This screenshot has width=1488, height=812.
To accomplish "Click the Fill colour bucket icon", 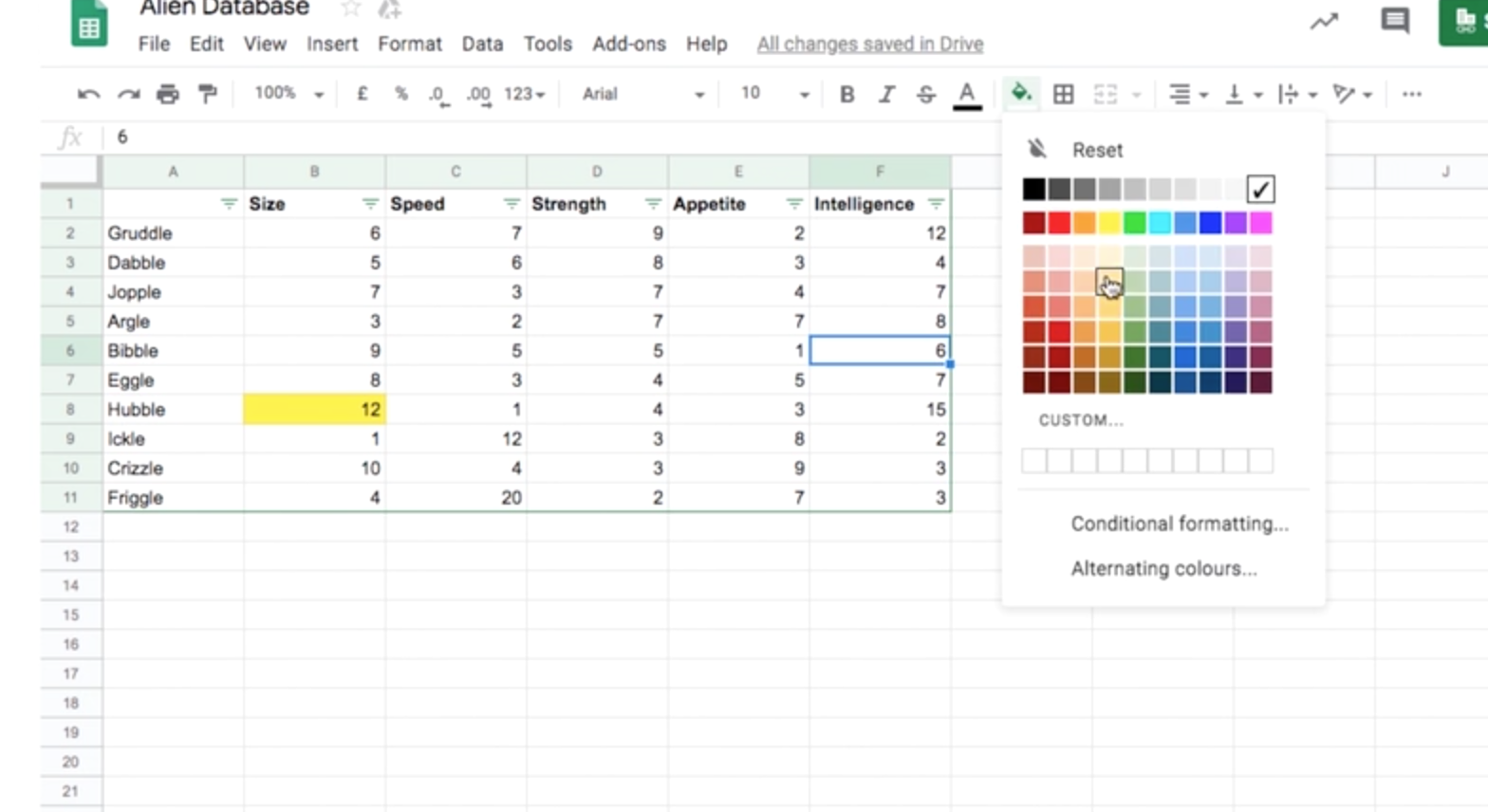I will 1021,93.
